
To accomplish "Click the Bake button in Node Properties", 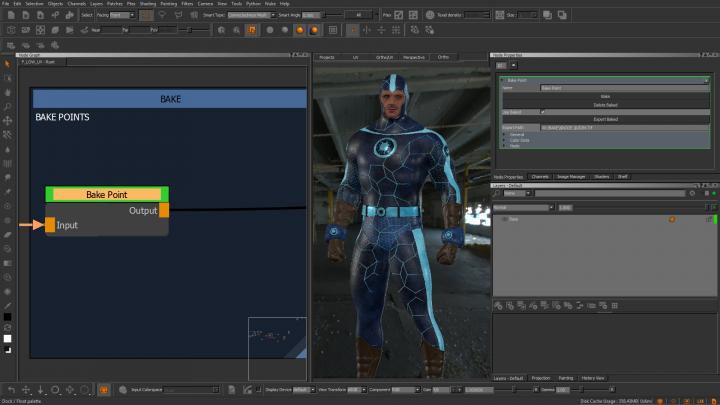I will pyautogui.click(x=605, y=96).
